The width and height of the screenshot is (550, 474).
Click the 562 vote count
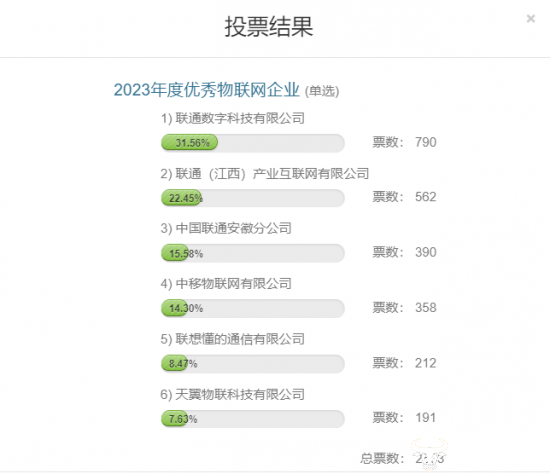[426, 197]
